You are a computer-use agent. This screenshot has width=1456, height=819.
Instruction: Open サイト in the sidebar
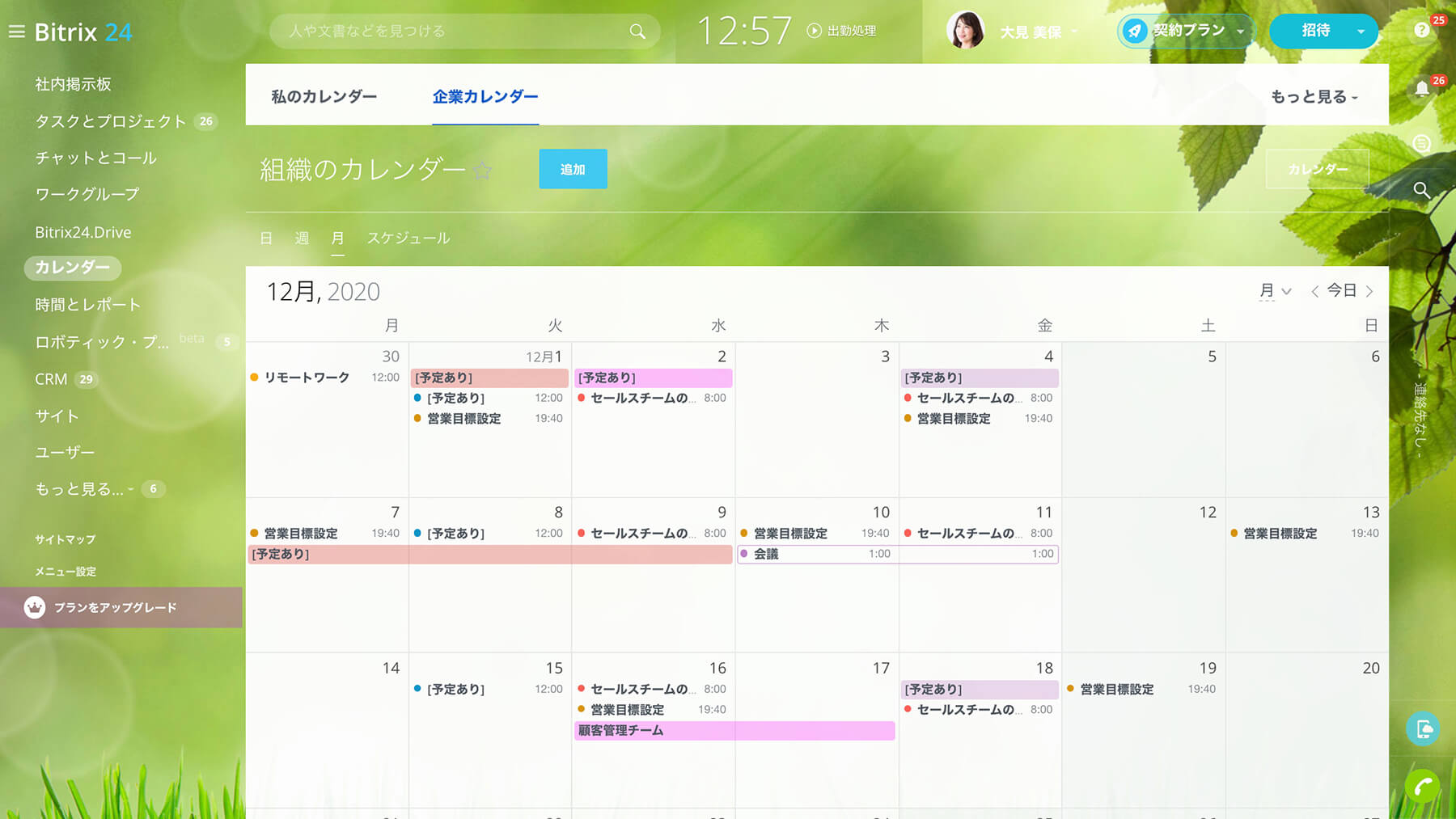click(x=57, y=416)
